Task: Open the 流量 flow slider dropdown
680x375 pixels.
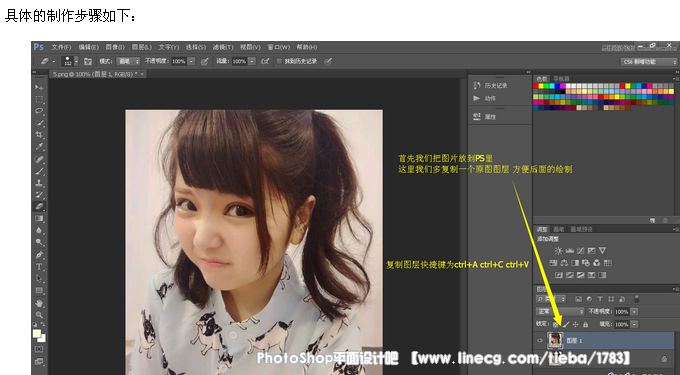Action: 252,62
